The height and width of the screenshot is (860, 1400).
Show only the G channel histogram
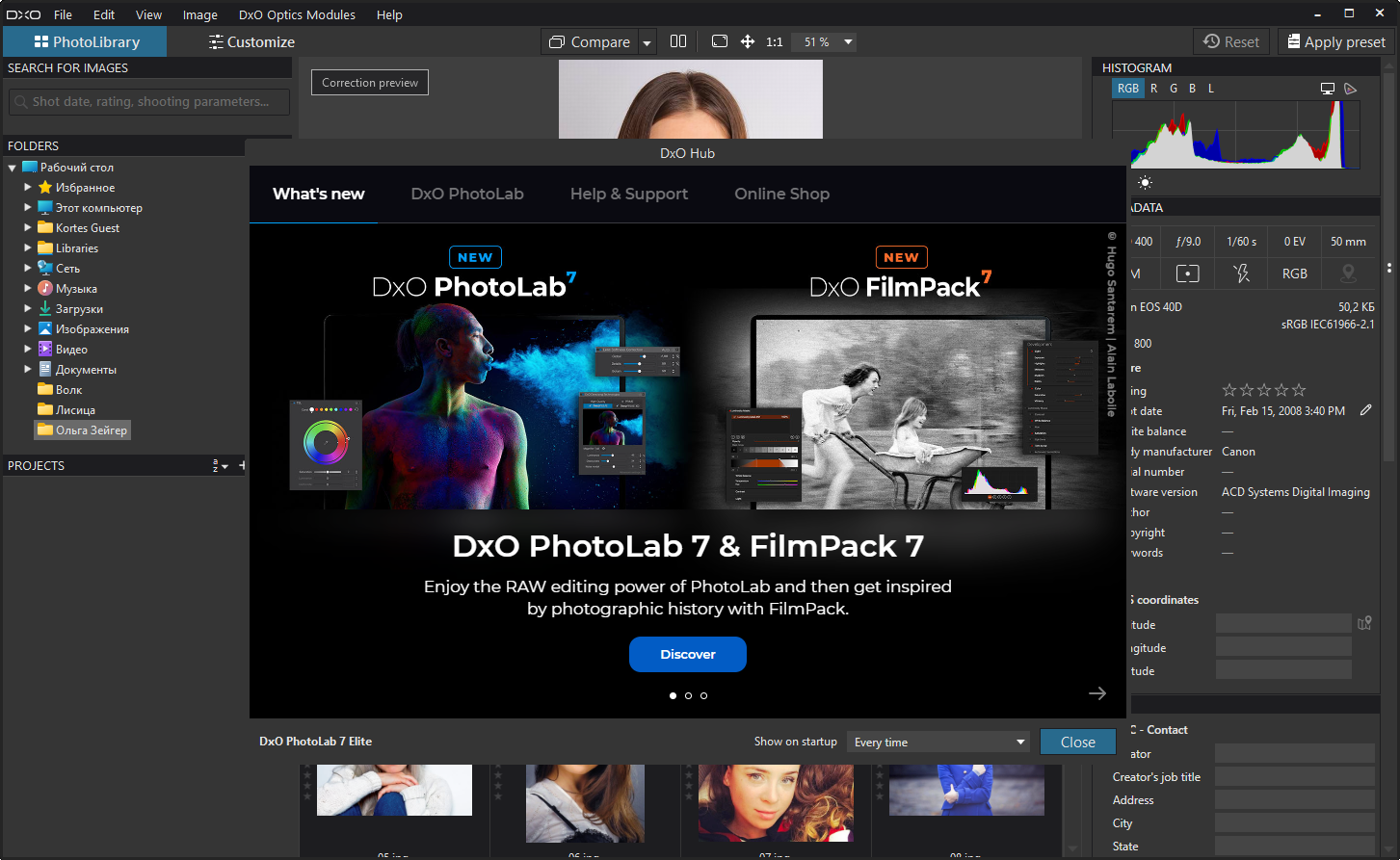1174,89
